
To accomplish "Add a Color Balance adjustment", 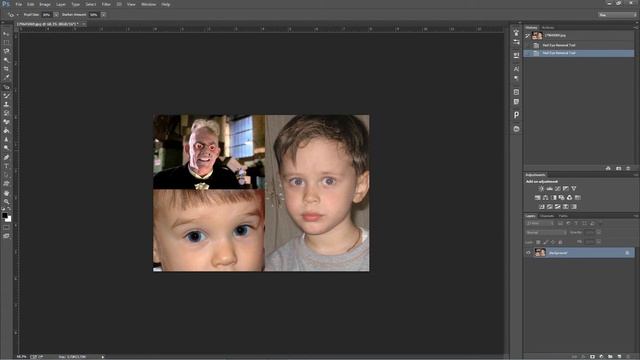I will point(545,198).
